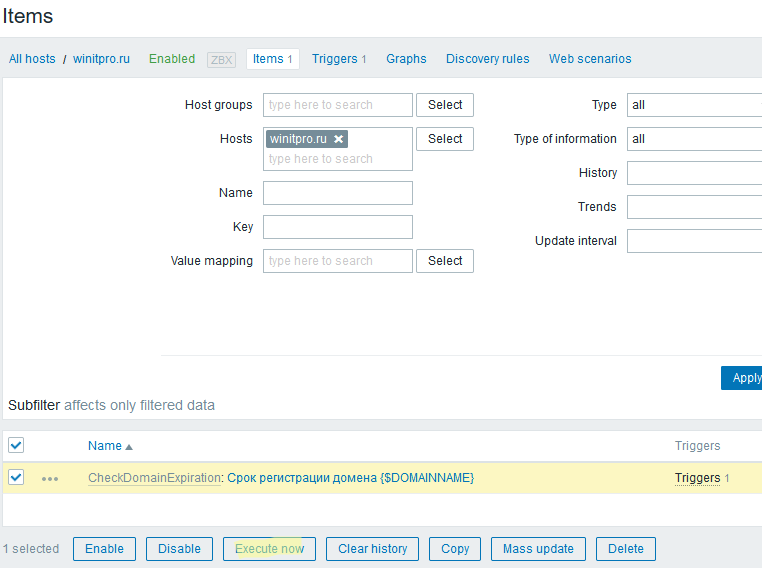Image resolution: width=762 pixels, height=568 pixels.
Task: Open the CheckDomainExpiration template link
Action: (x=154, y=478)
